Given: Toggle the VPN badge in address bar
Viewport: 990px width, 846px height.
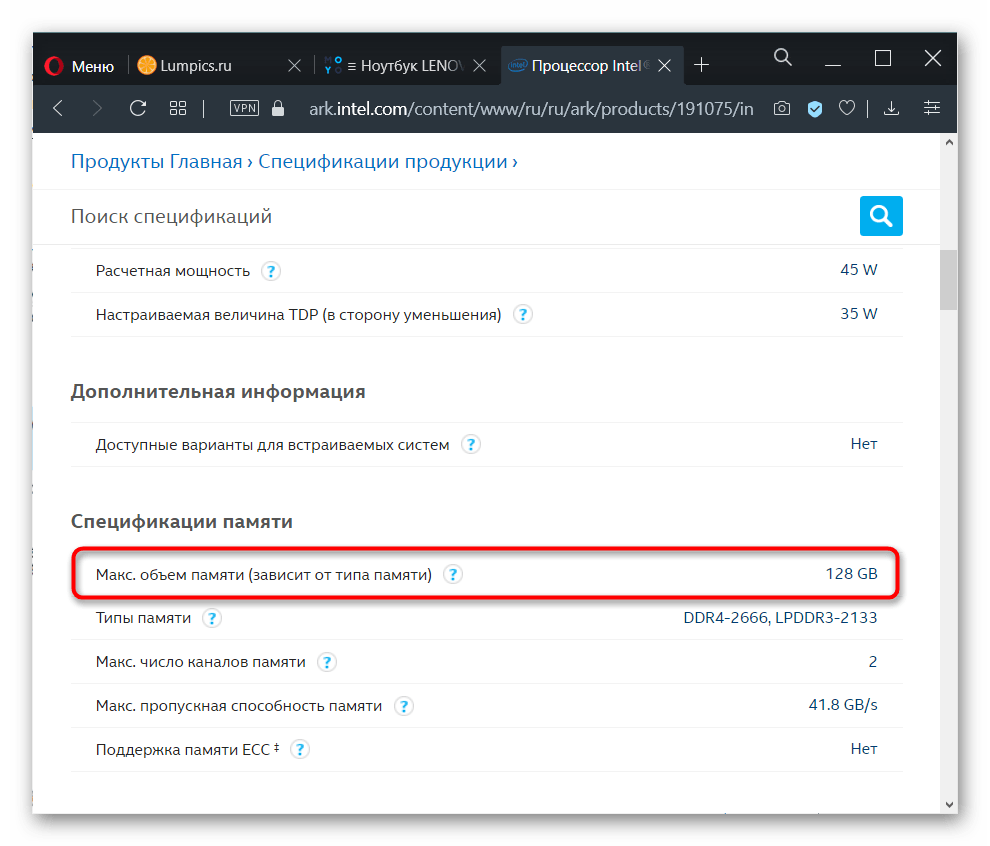Looking at the screenshot, I should click(x=244, y=108).
